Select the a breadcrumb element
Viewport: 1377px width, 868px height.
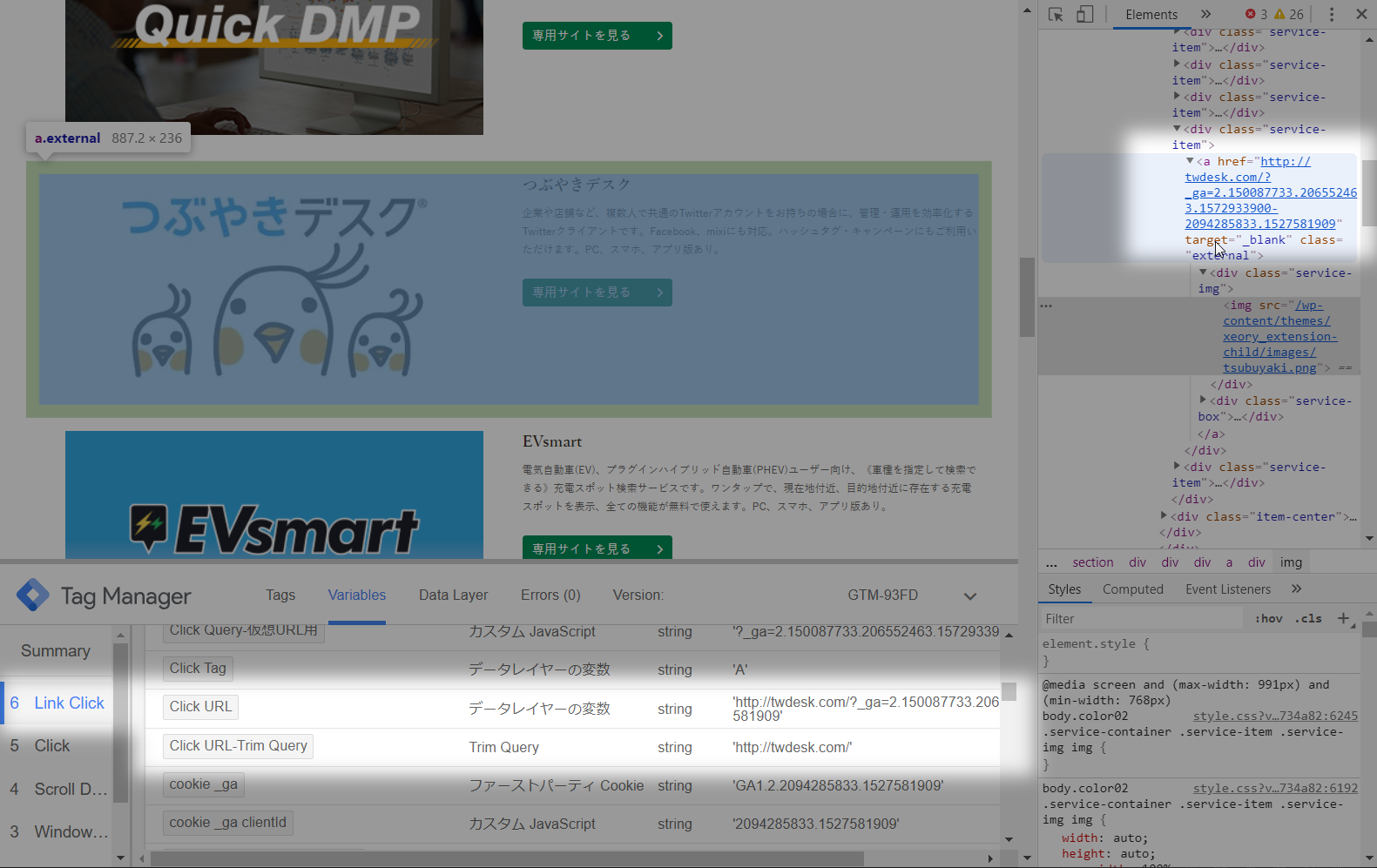click(x=1229, y=562)
